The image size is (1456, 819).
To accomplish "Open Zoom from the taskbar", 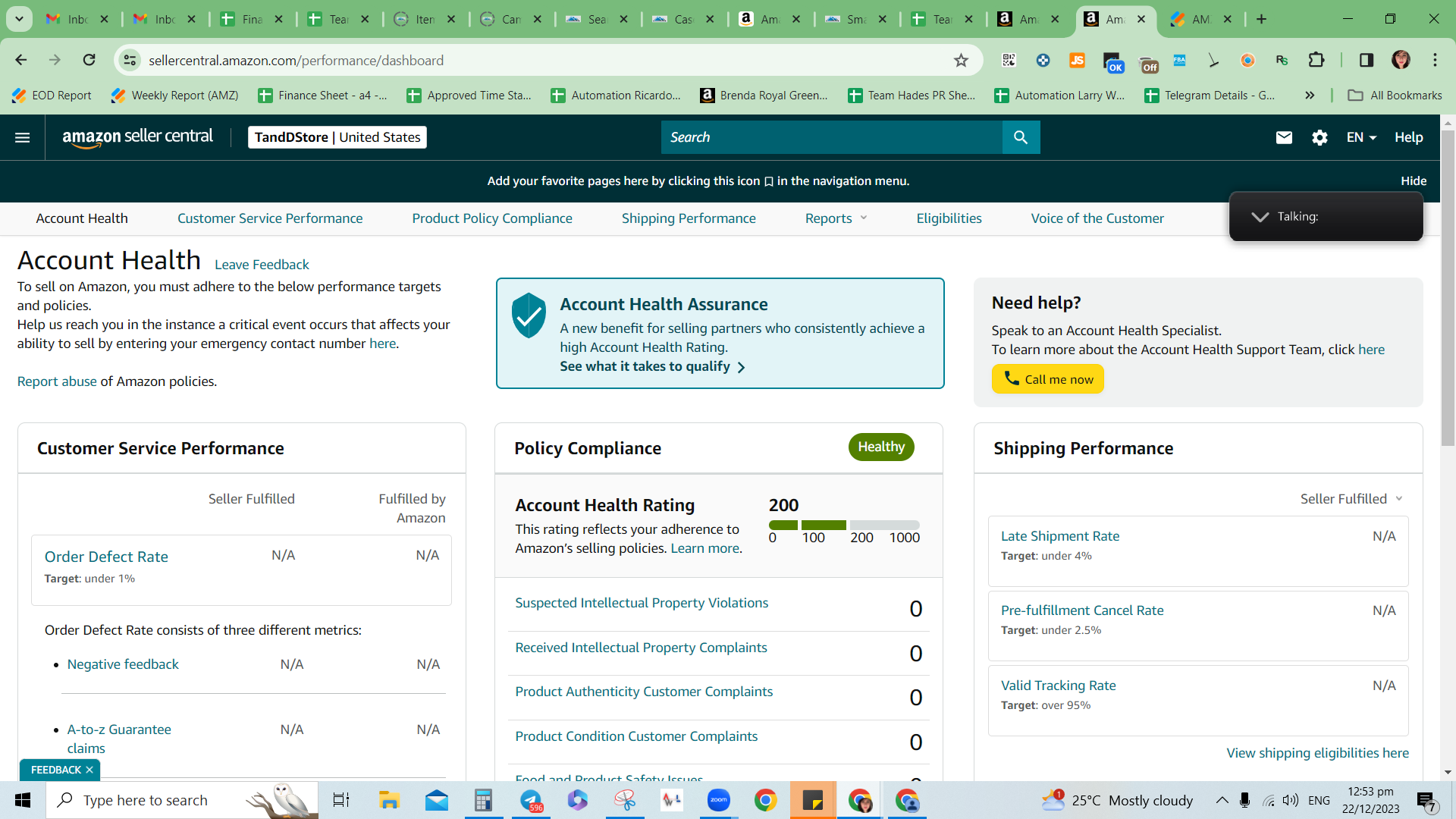I will [718, 800].
